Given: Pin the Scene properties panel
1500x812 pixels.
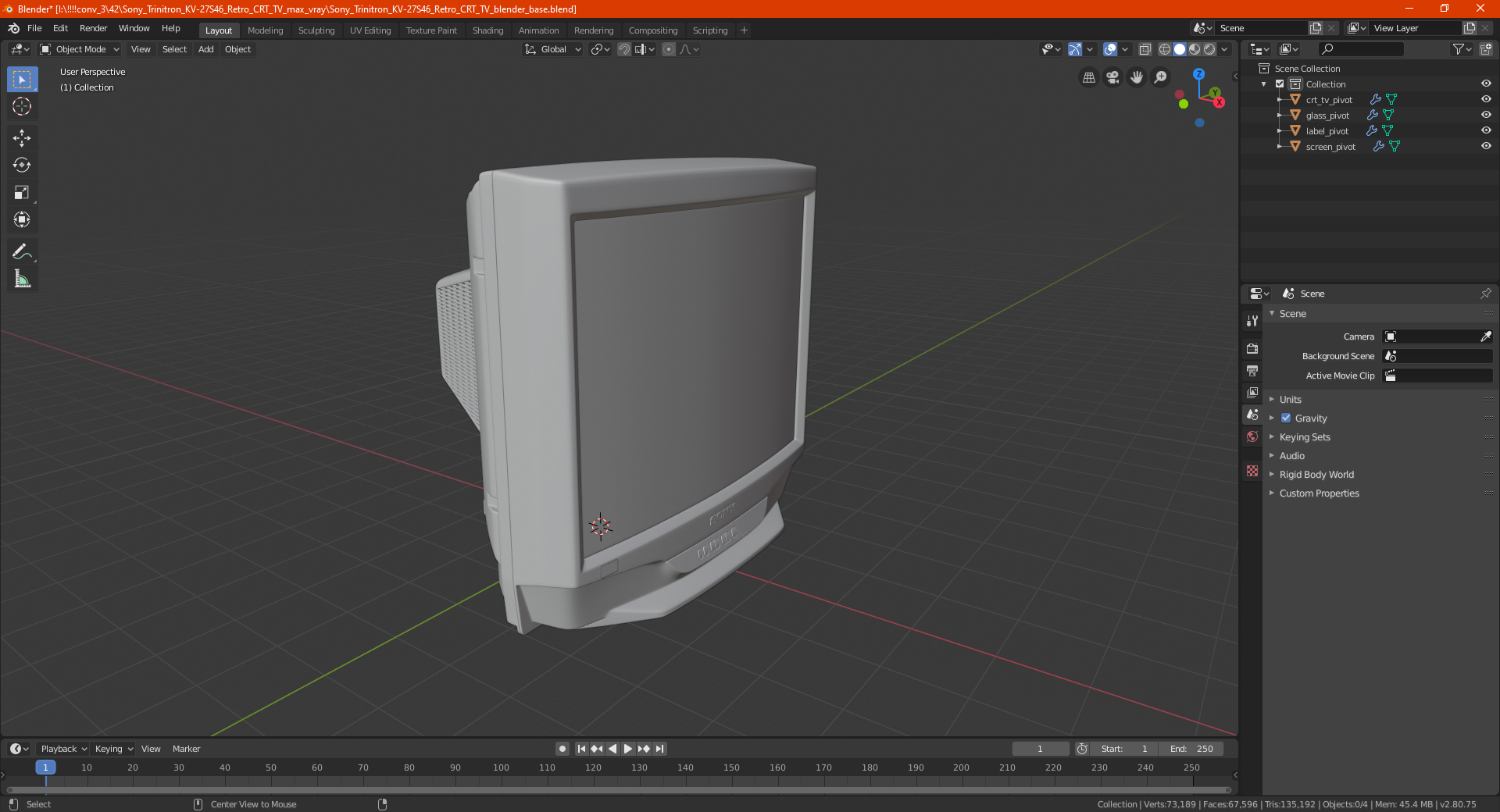Looking at the screenshot, I should coord(1485,294).
